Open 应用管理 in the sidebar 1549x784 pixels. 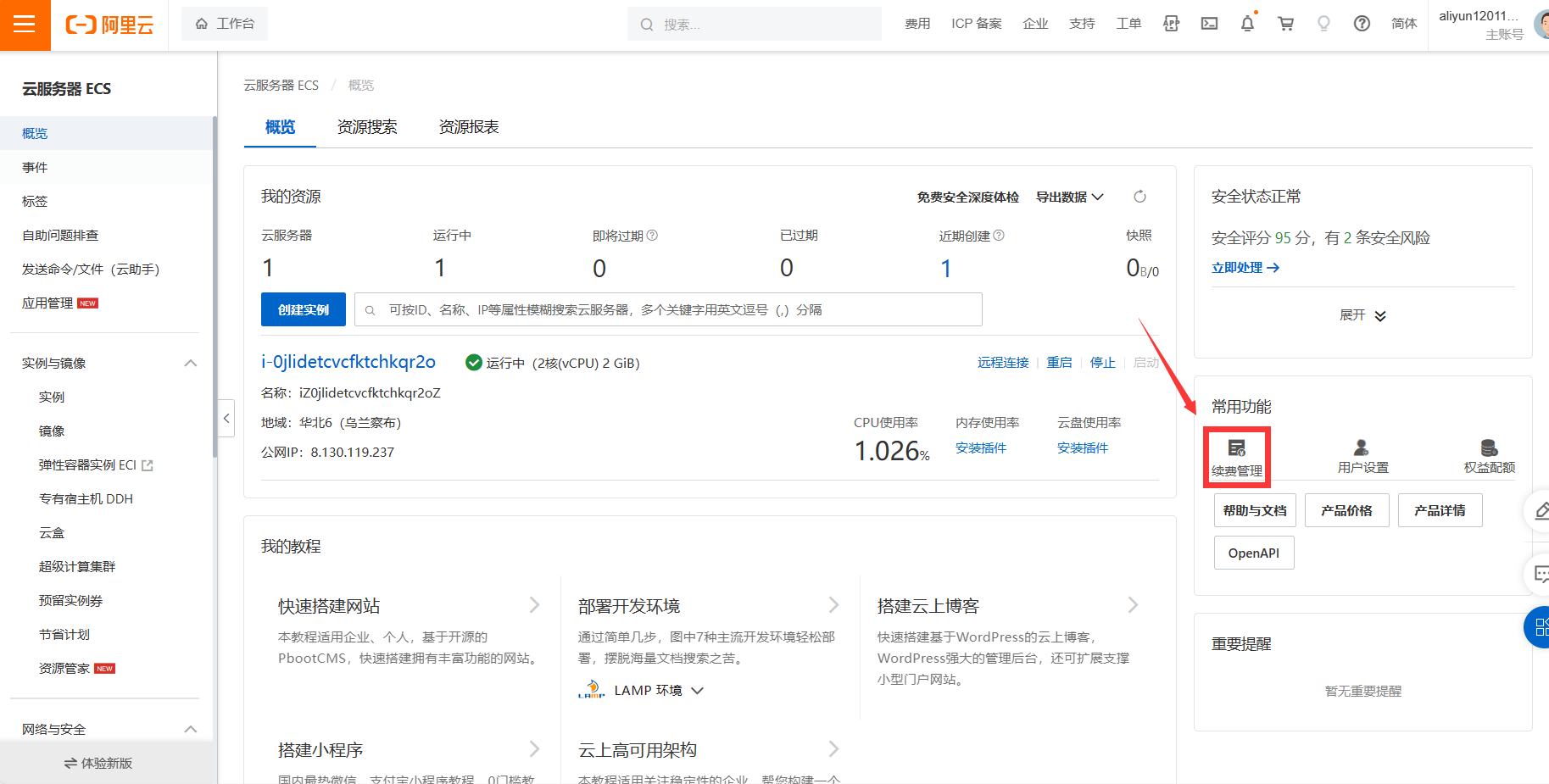[x=106, y=303]
